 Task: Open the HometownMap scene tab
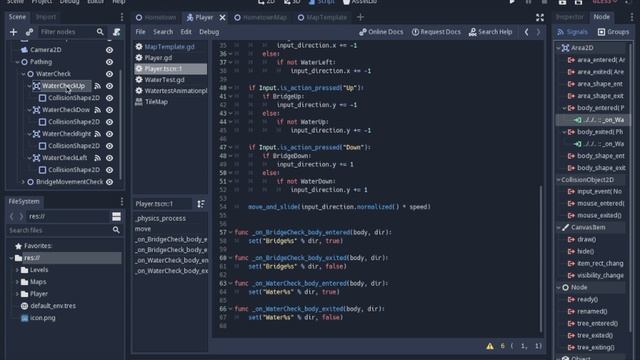[260, 17]
